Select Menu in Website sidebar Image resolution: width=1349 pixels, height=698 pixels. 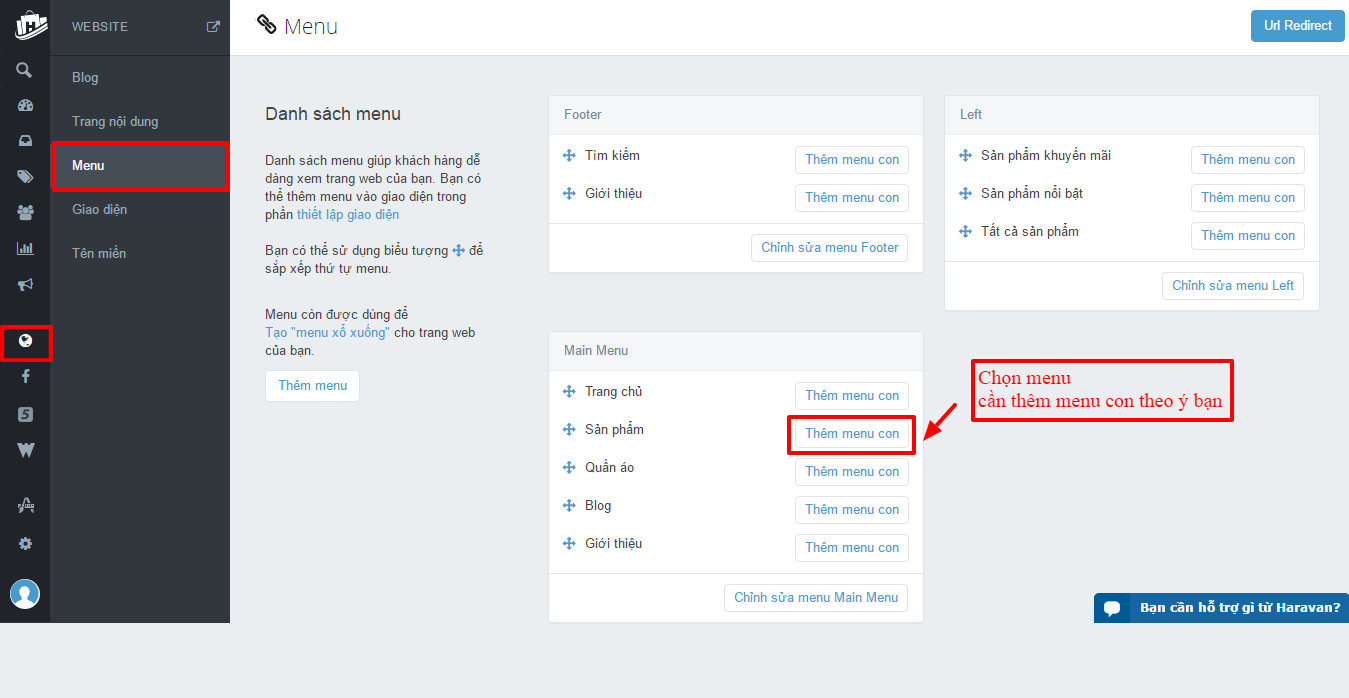pyautogui.click(x=140, y=165)
